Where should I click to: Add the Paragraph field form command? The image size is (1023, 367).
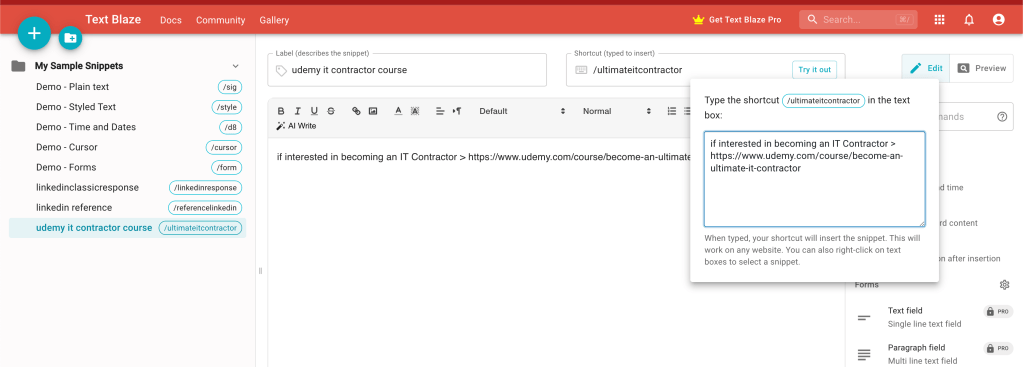coord(934,354)
